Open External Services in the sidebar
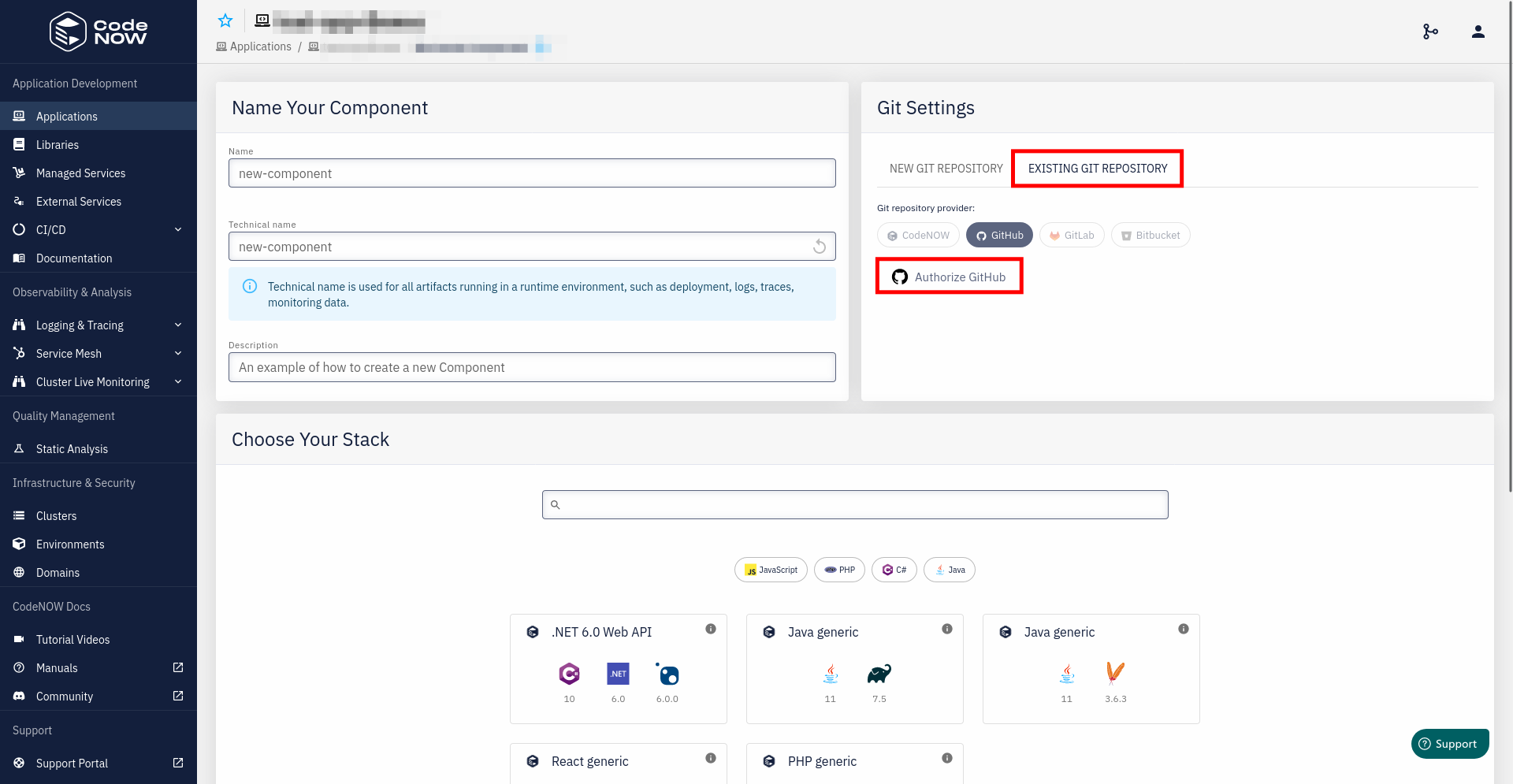 [99, 201]
